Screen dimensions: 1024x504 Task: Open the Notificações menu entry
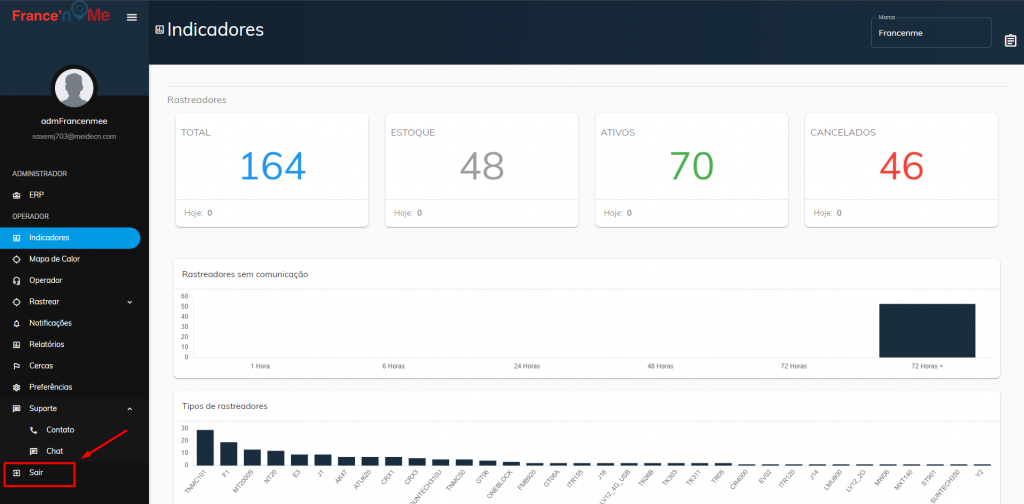pos(70,323)
